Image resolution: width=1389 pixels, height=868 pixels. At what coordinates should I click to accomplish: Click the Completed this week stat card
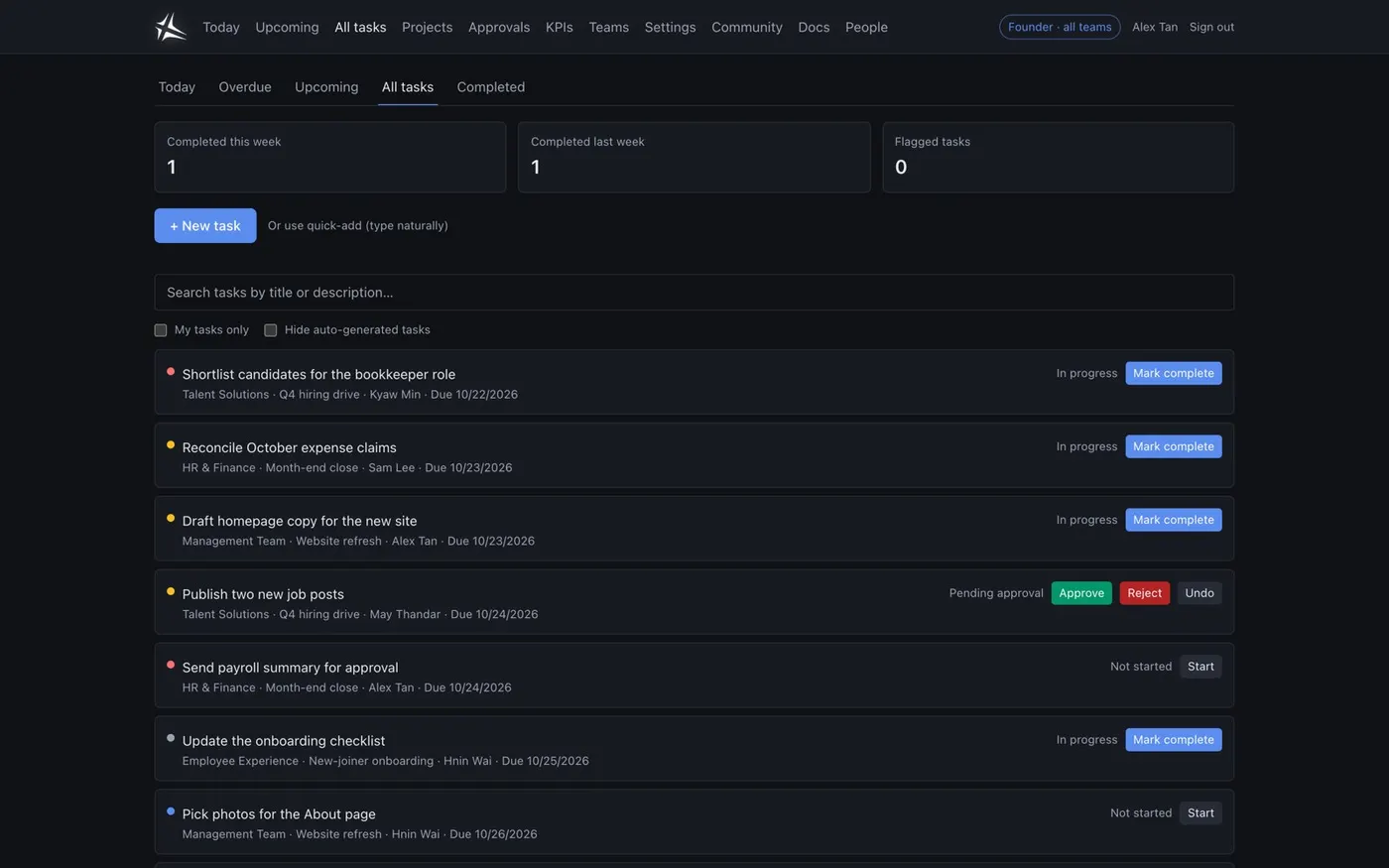330,157
